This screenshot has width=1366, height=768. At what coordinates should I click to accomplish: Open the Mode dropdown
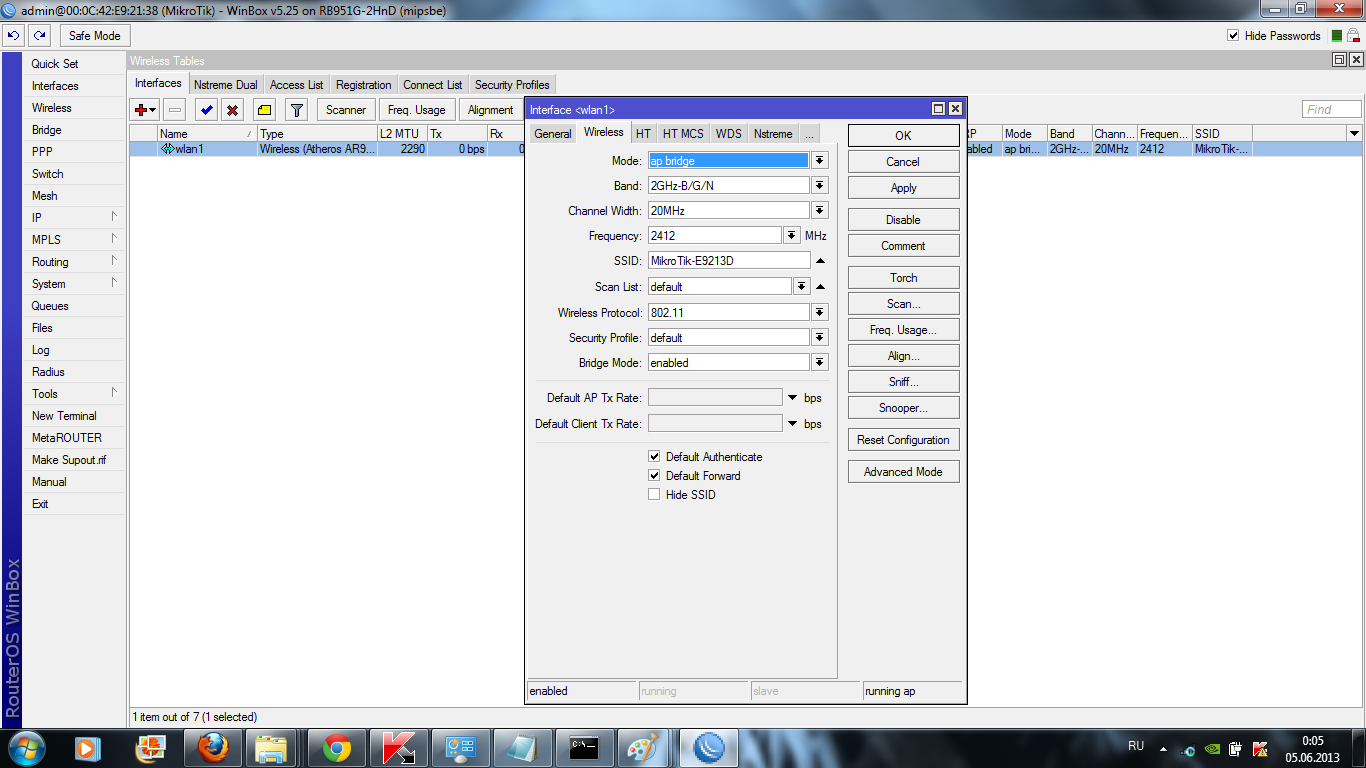pyautogui.click(x=820, y=160)
